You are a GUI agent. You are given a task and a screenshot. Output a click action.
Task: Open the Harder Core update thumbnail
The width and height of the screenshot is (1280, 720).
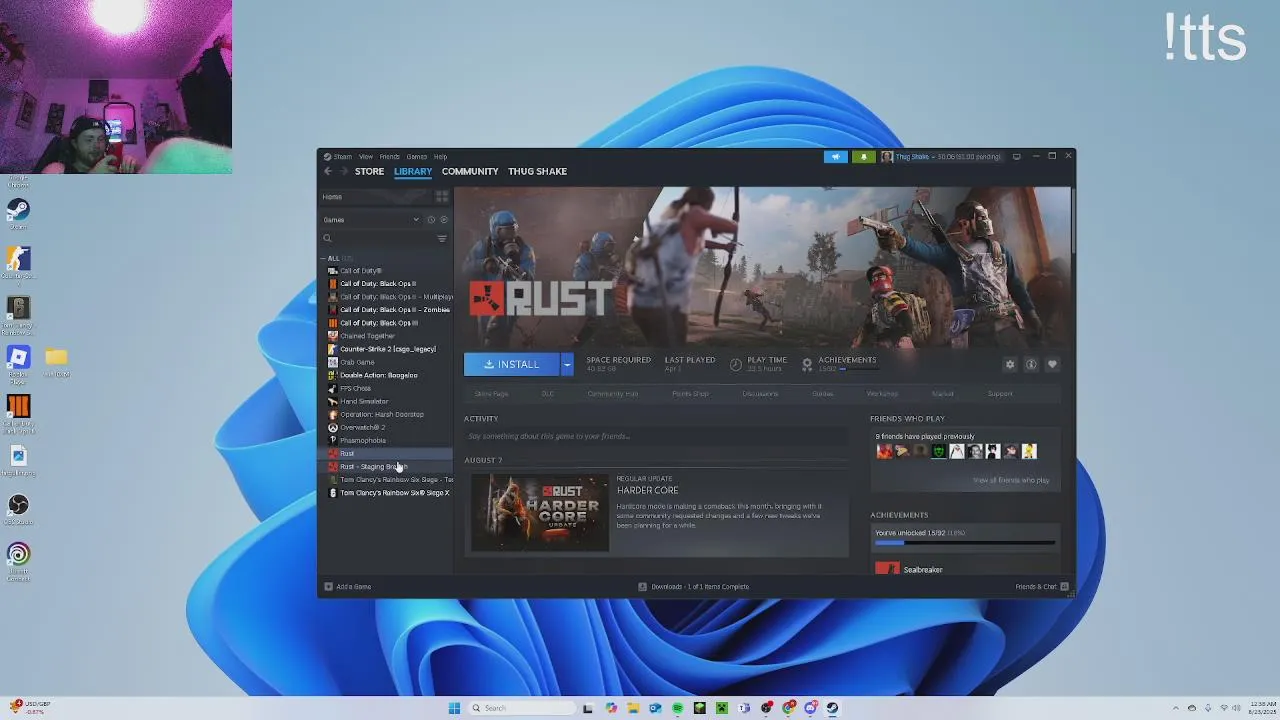540,513
